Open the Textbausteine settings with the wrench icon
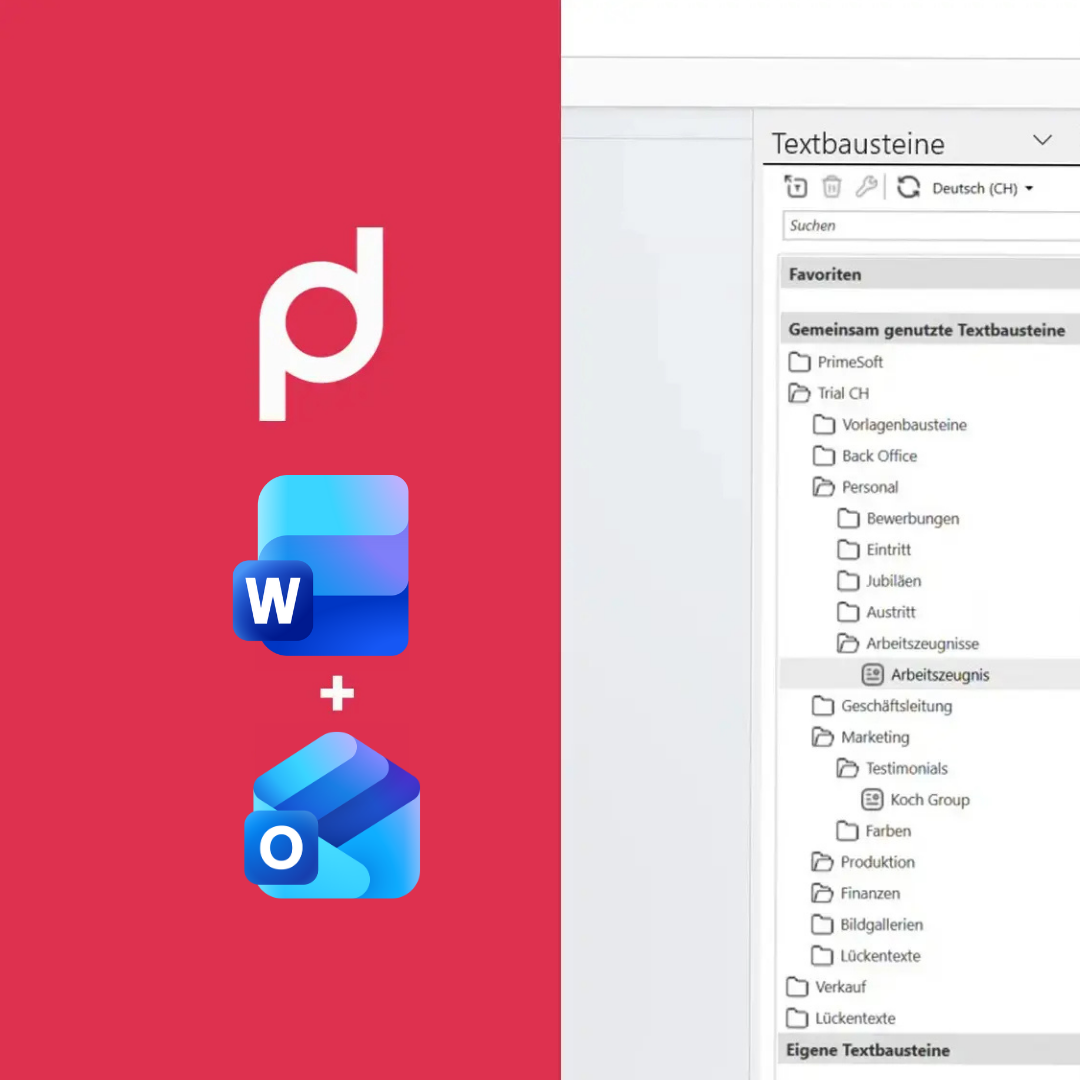The height and width of the screenshot is (1080, 1080). tap(866, 187)
